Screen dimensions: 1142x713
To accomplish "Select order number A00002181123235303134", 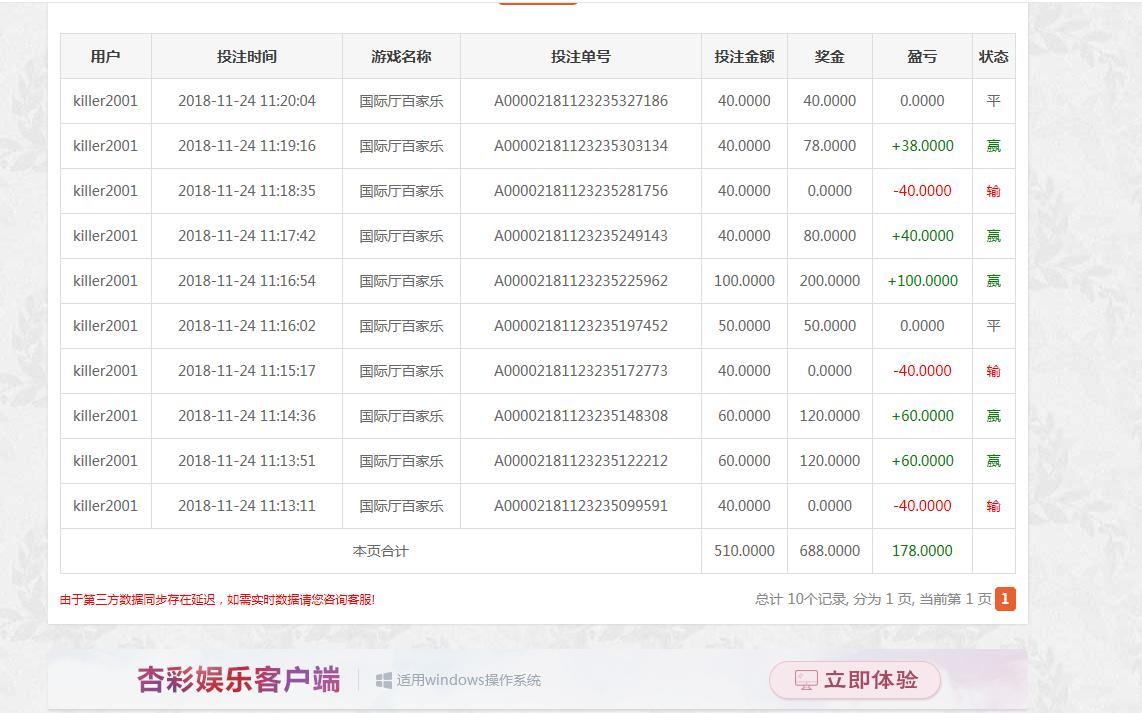I will (580, 146).
